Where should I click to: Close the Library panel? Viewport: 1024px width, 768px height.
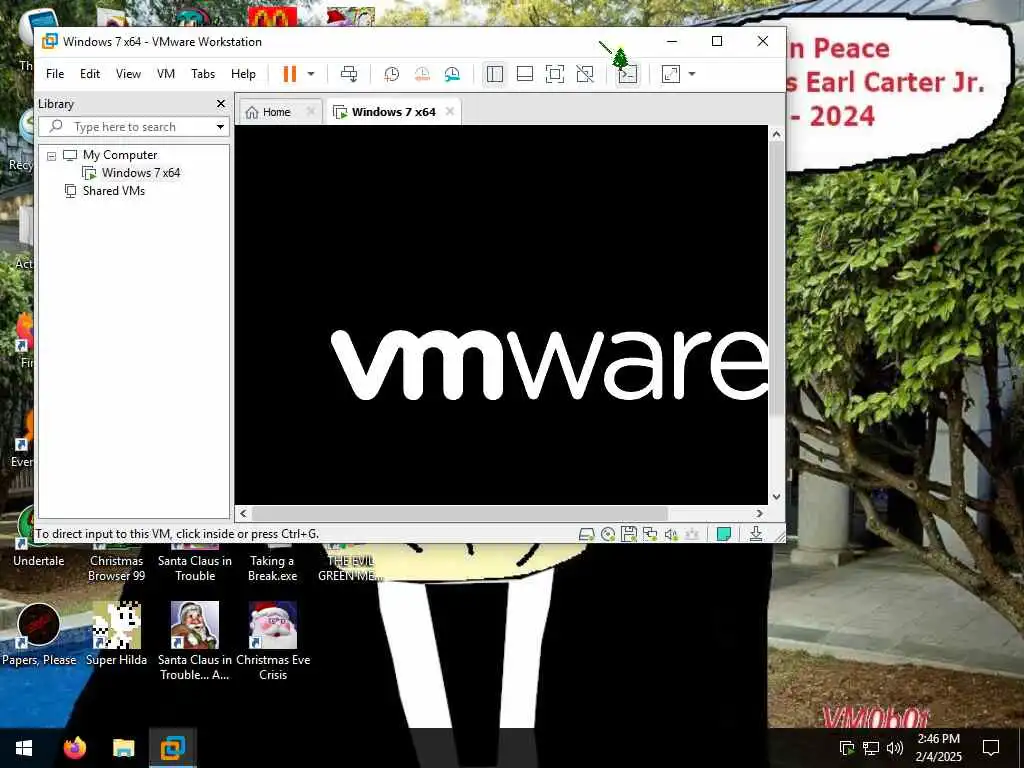click(221, 104)
